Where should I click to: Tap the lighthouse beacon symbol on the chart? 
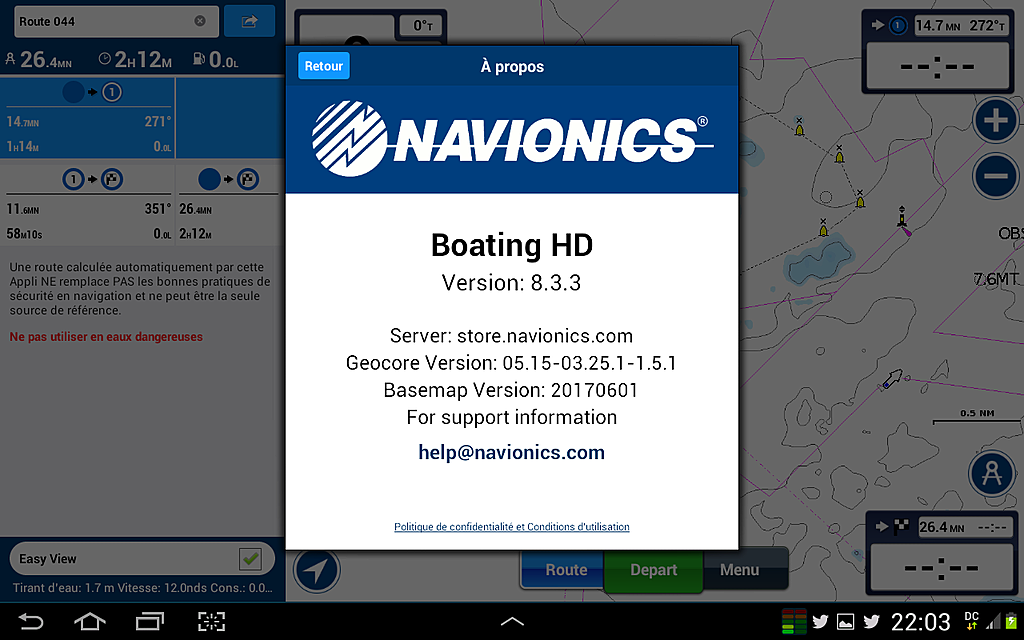click(903, 219)
